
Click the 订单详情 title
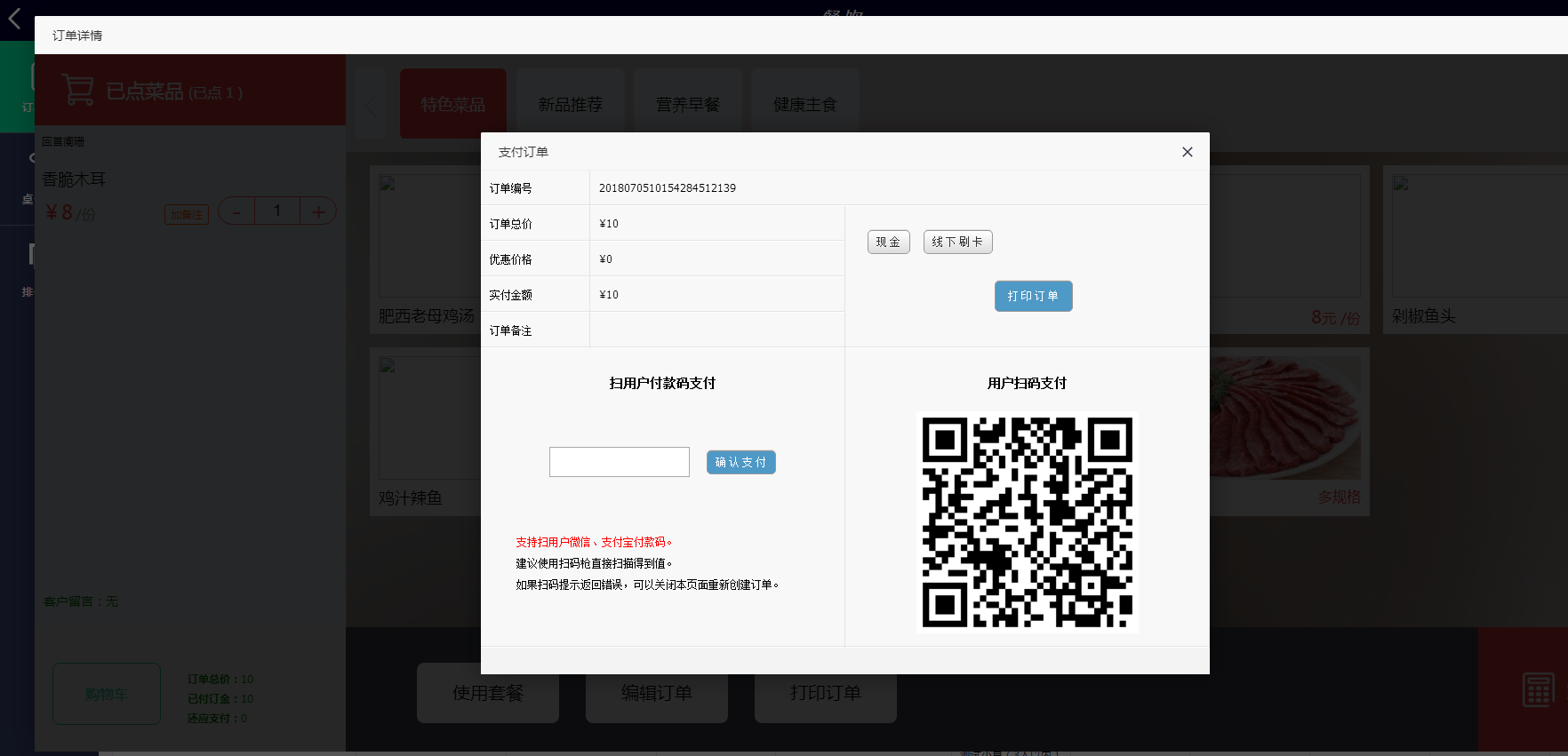tap(77, 36)
